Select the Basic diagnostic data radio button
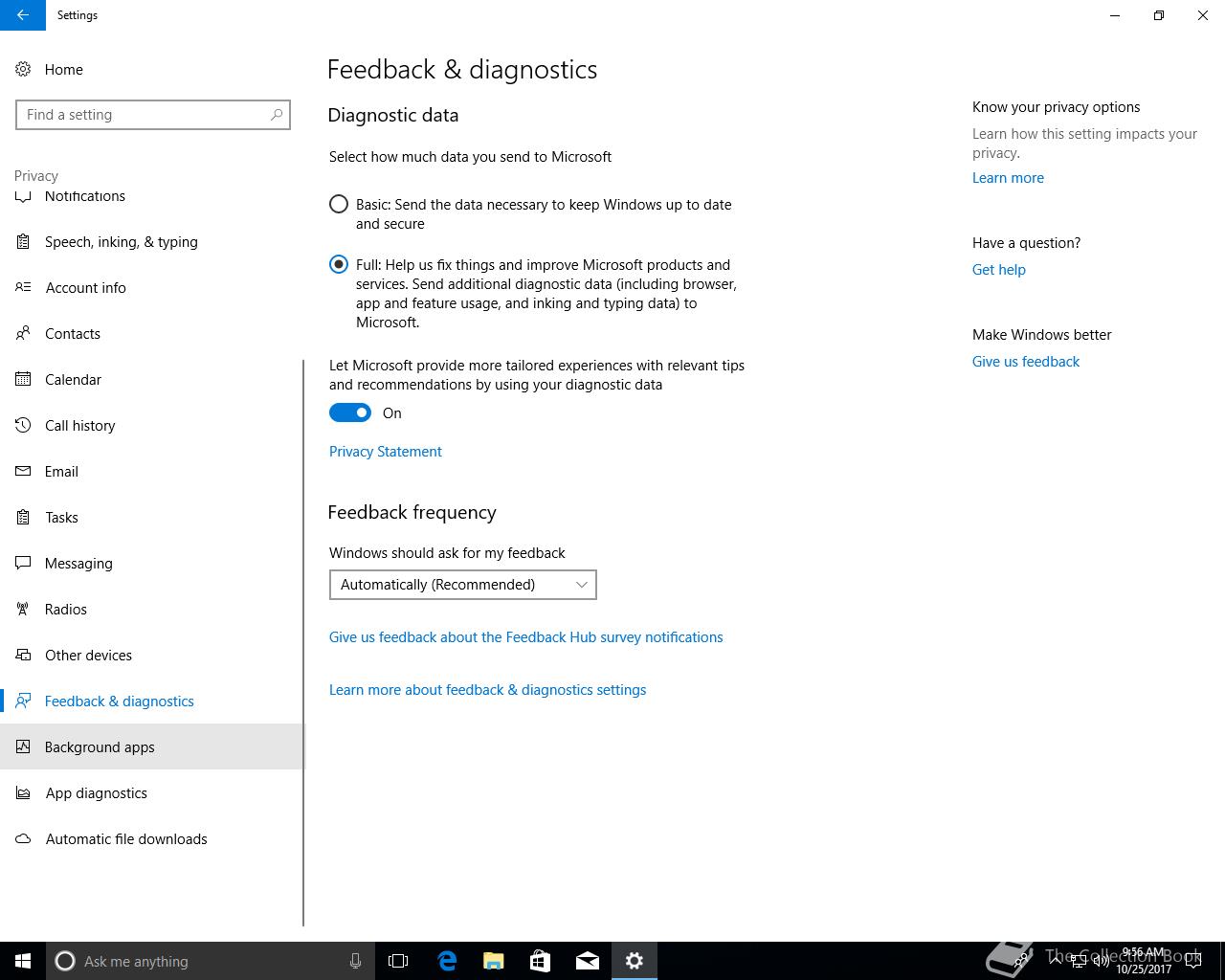The height and width of the screenshot is (980, 1225). 339,204
